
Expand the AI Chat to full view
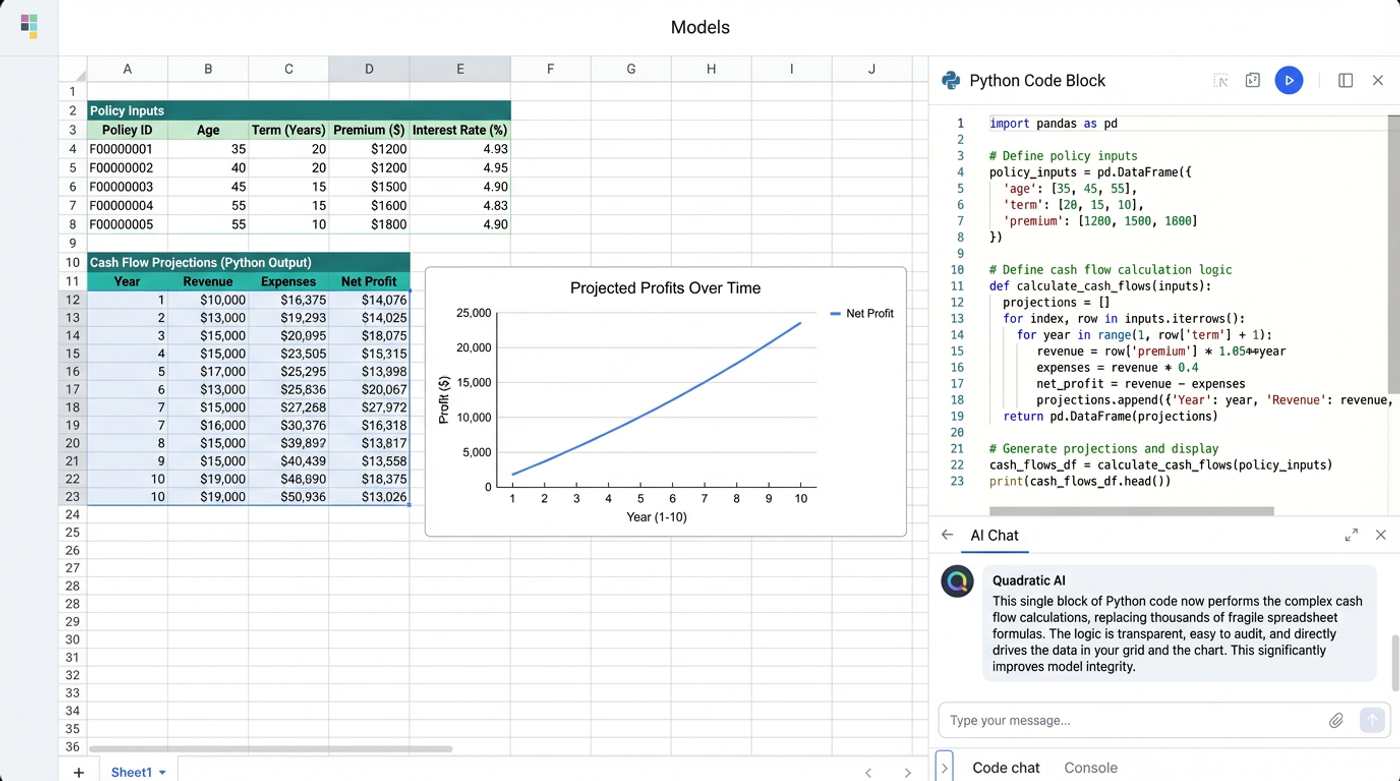coord(1351,535)
